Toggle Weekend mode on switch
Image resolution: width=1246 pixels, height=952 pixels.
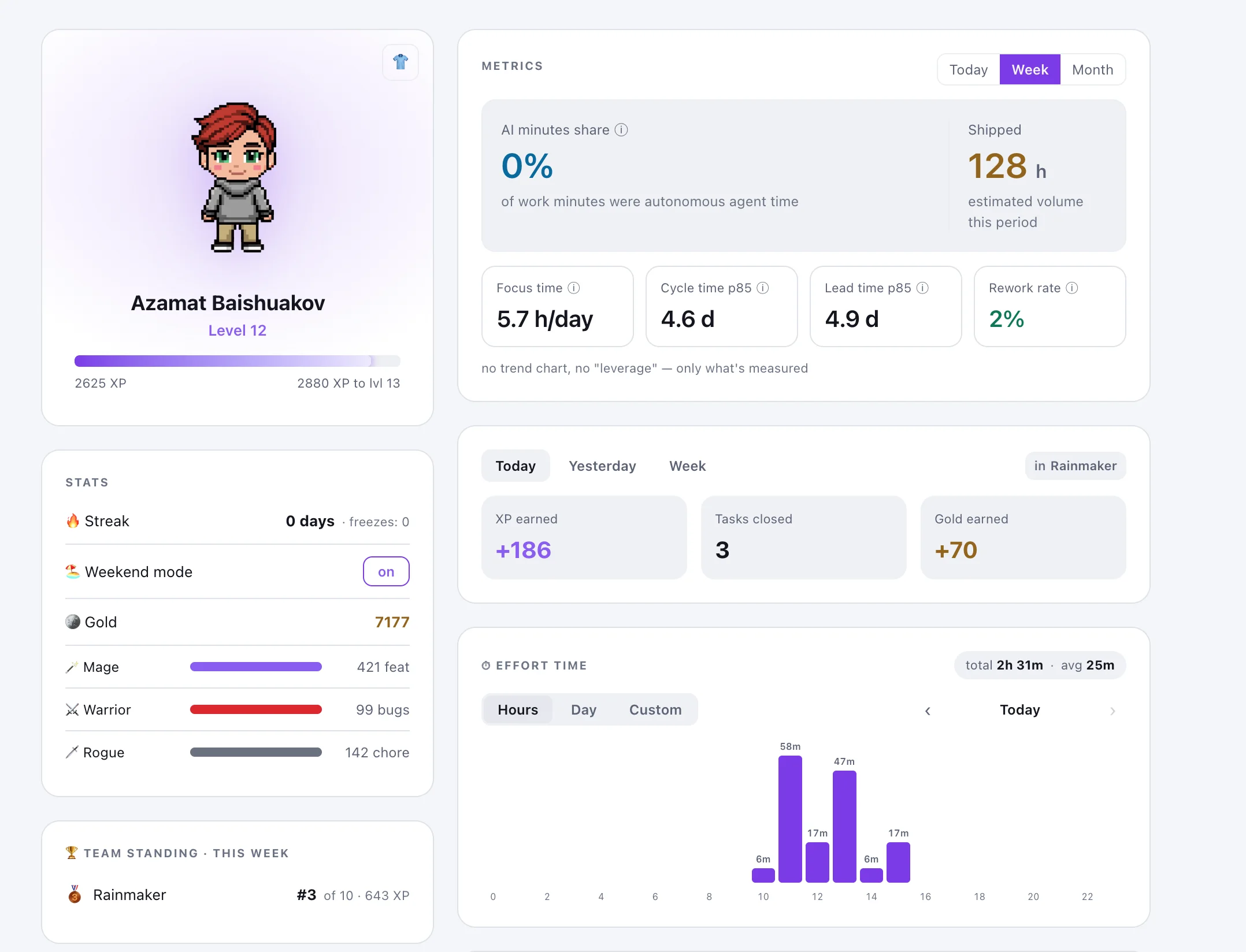click(386, 571)
